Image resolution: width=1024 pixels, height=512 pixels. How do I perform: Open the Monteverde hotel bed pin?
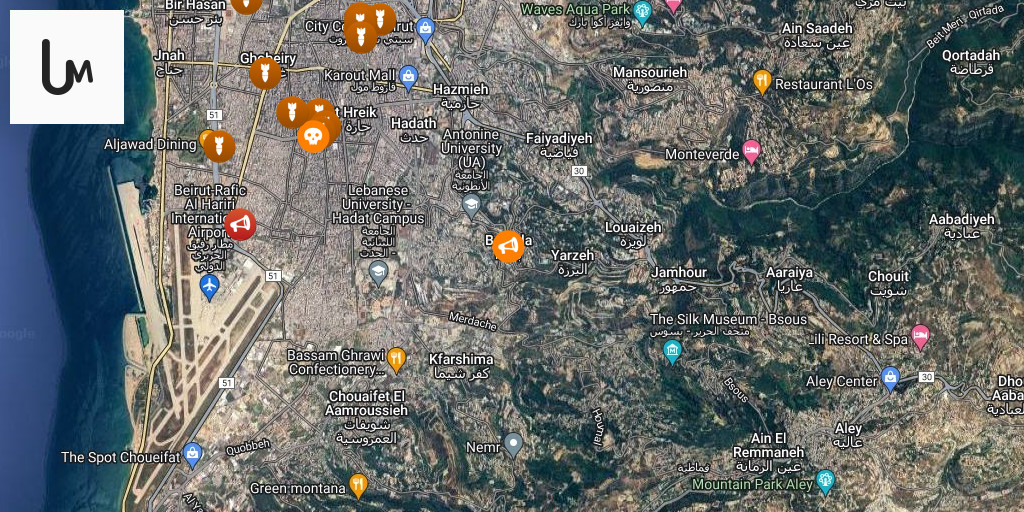point(752,152)
